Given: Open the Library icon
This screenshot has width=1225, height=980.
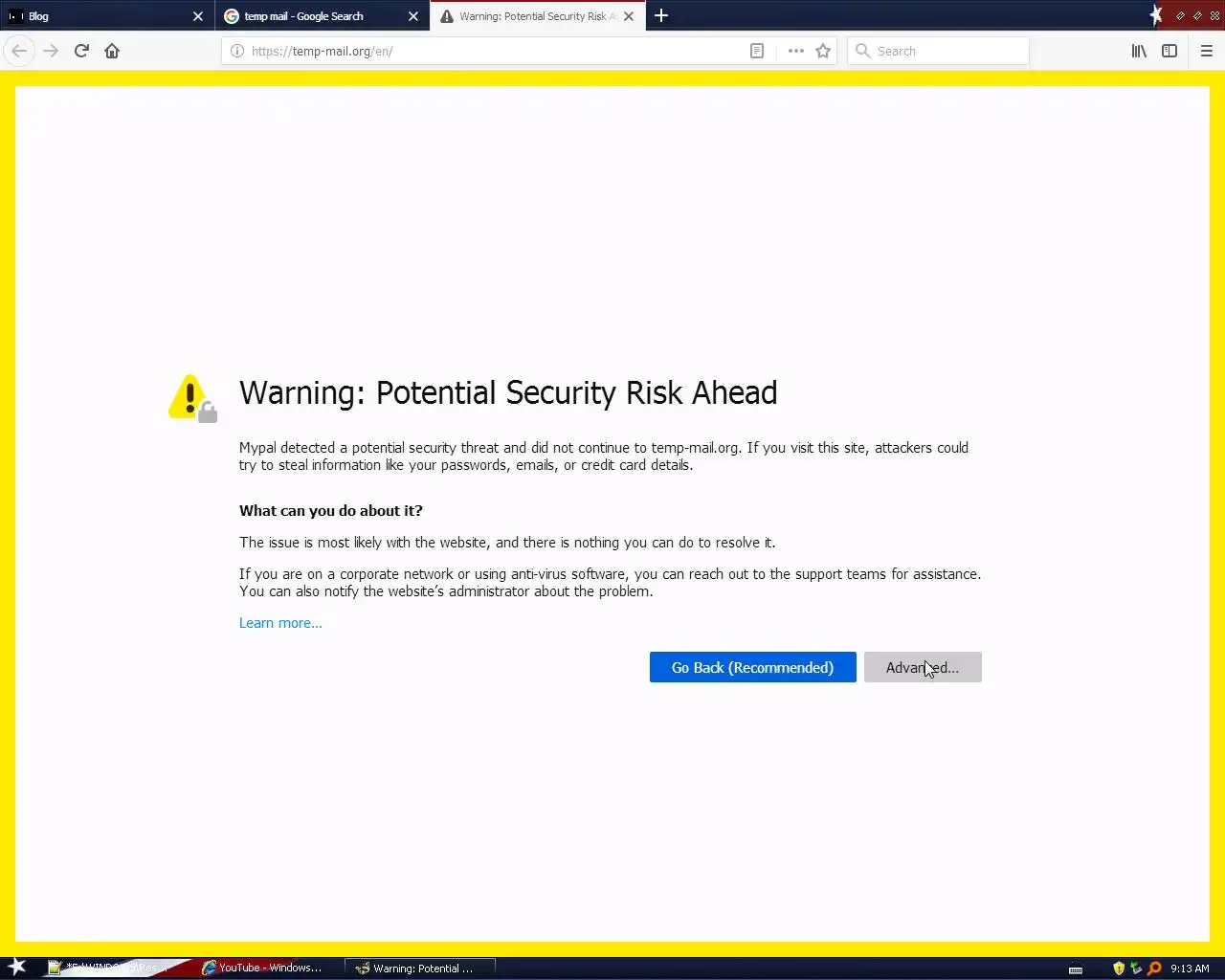Looking at the screenshot, I should click(1139, 51).
